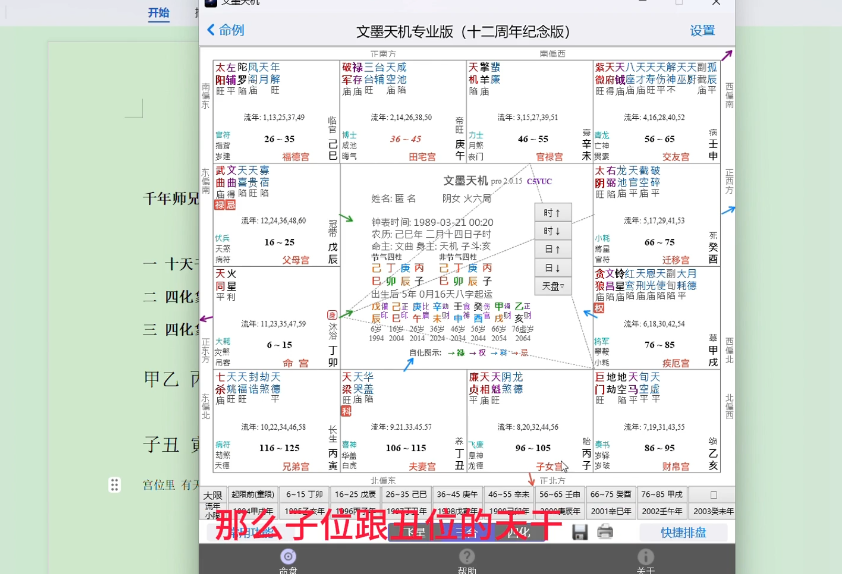This screenshot has width=842, height=574.
Task: Click the purple arrow at chart top-right corner
Action: [727, 55]
